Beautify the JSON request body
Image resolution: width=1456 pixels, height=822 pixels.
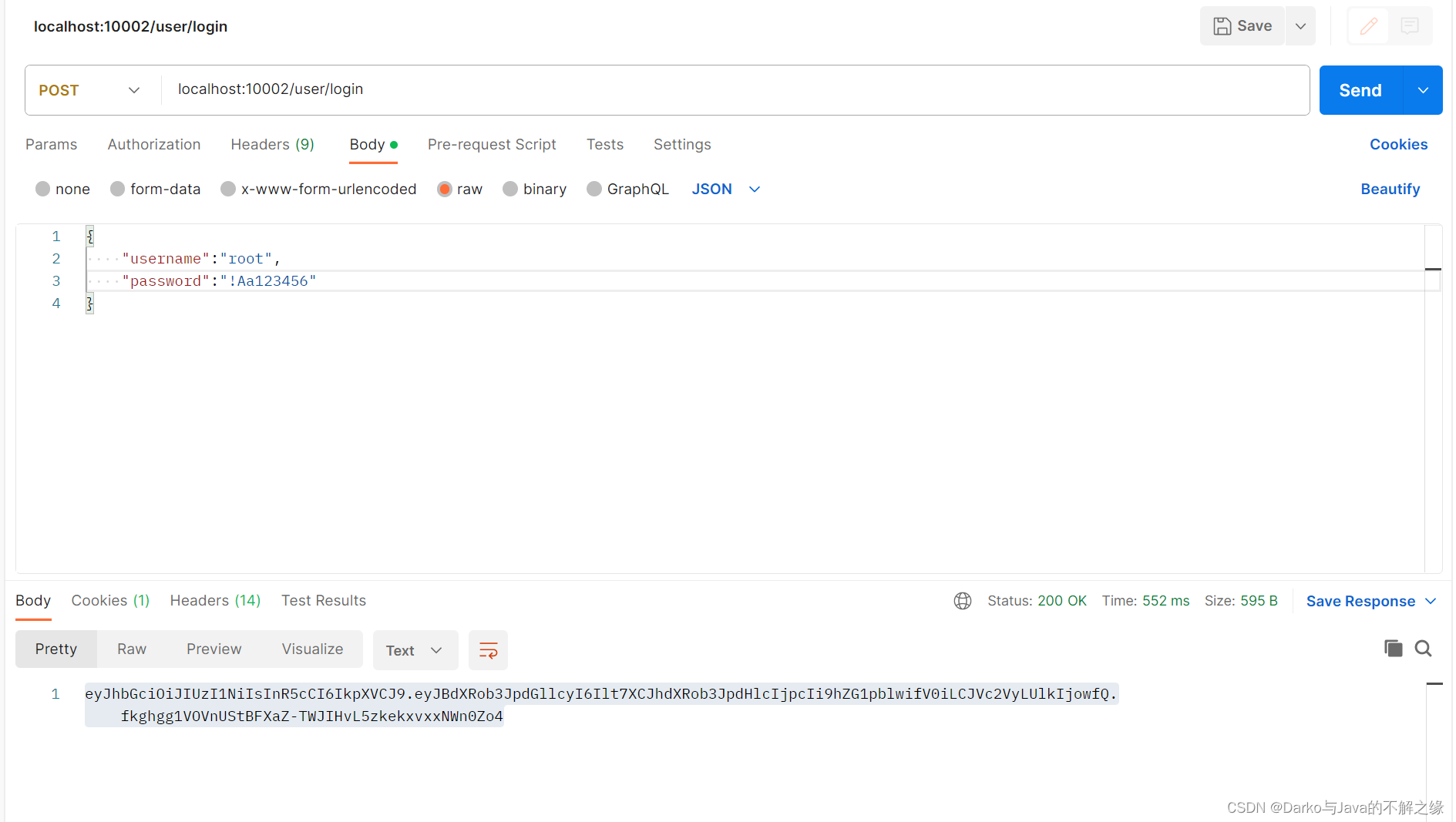coord(1390,189)
